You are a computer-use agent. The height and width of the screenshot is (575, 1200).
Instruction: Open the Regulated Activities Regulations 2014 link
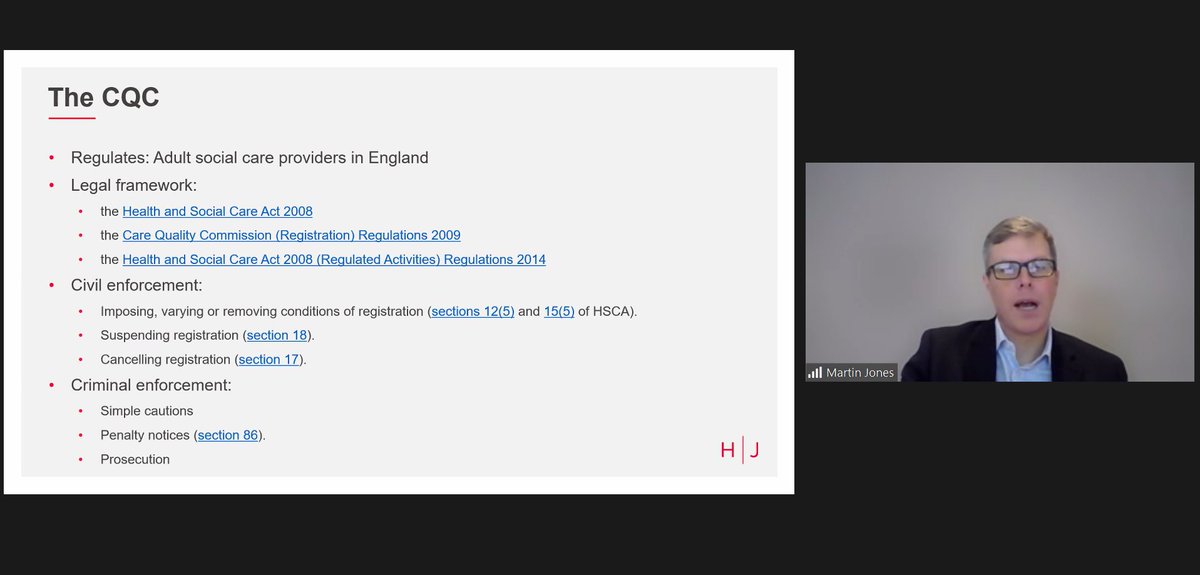334,259
